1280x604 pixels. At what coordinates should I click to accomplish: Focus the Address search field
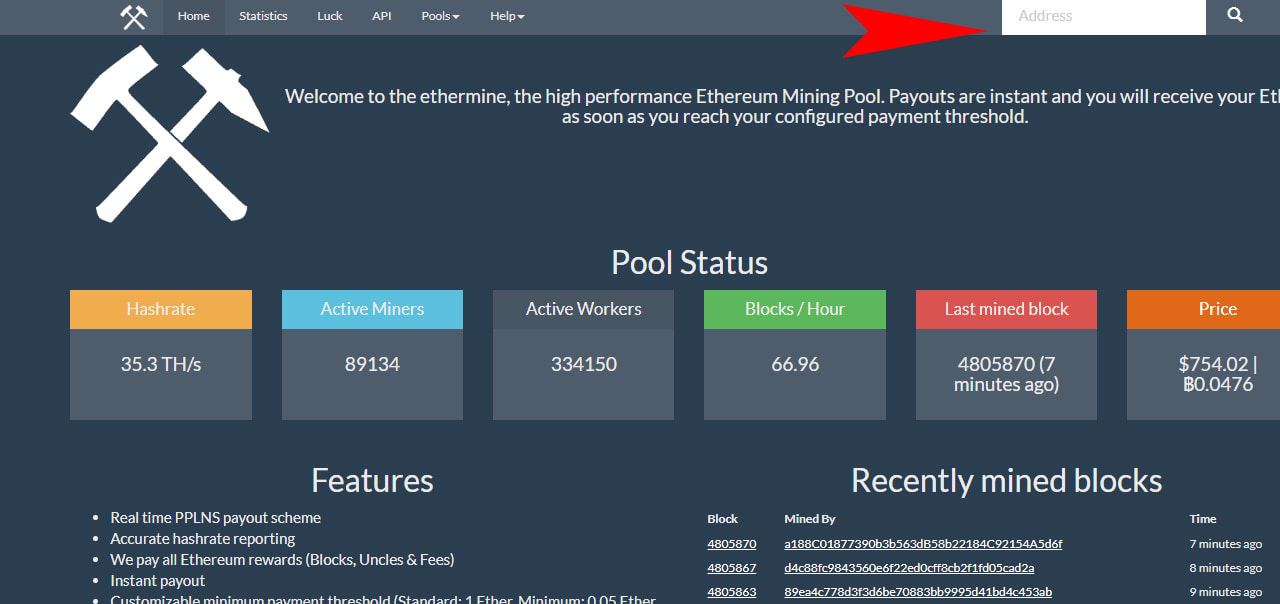click(x=1104, y=16)
